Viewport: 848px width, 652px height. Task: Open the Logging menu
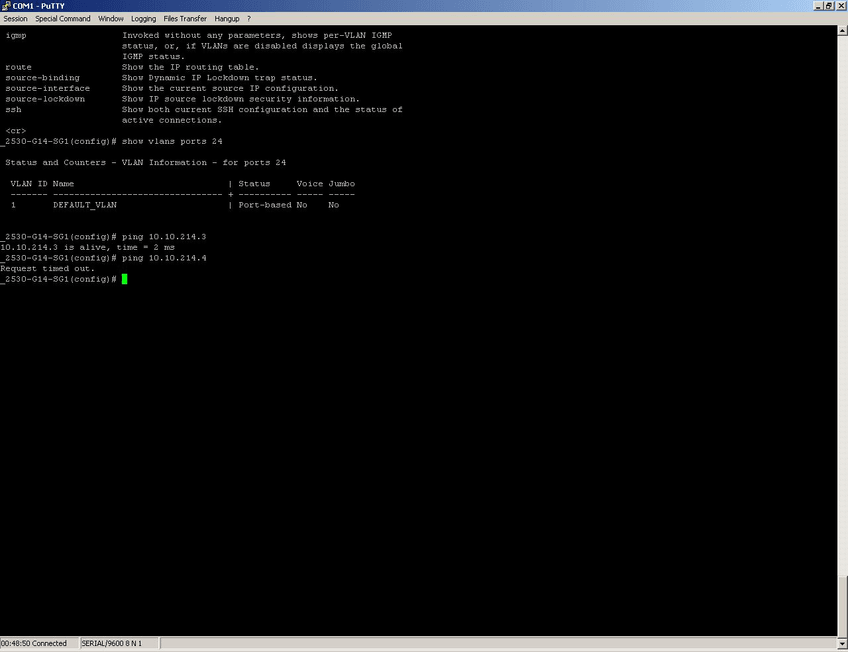click(143, 18)
